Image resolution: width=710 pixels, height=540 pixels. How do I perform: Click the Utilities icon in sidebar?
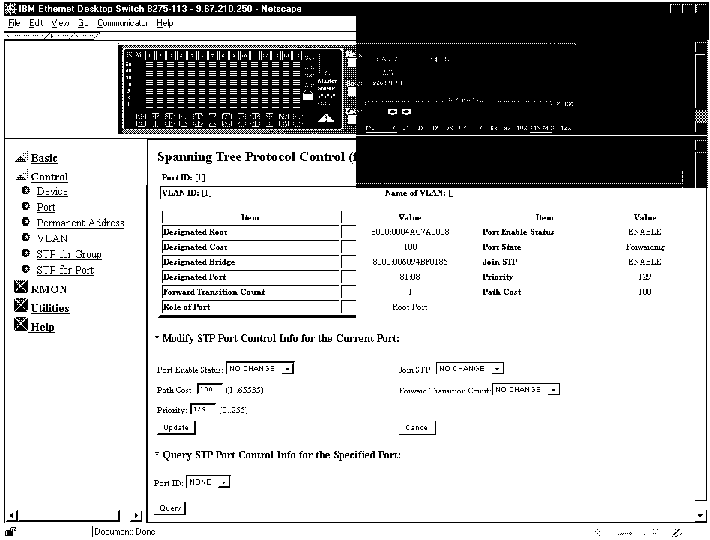(22, 308)
